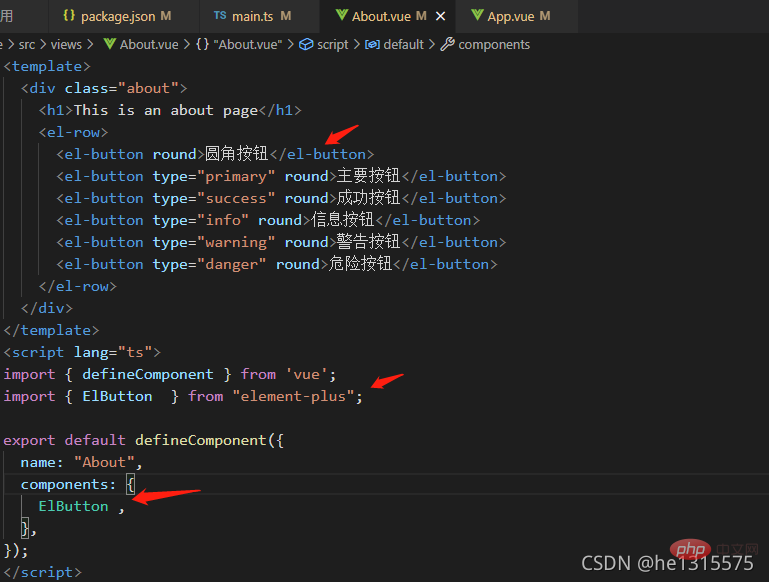Click the script lang="ts" line

point(82,353)
